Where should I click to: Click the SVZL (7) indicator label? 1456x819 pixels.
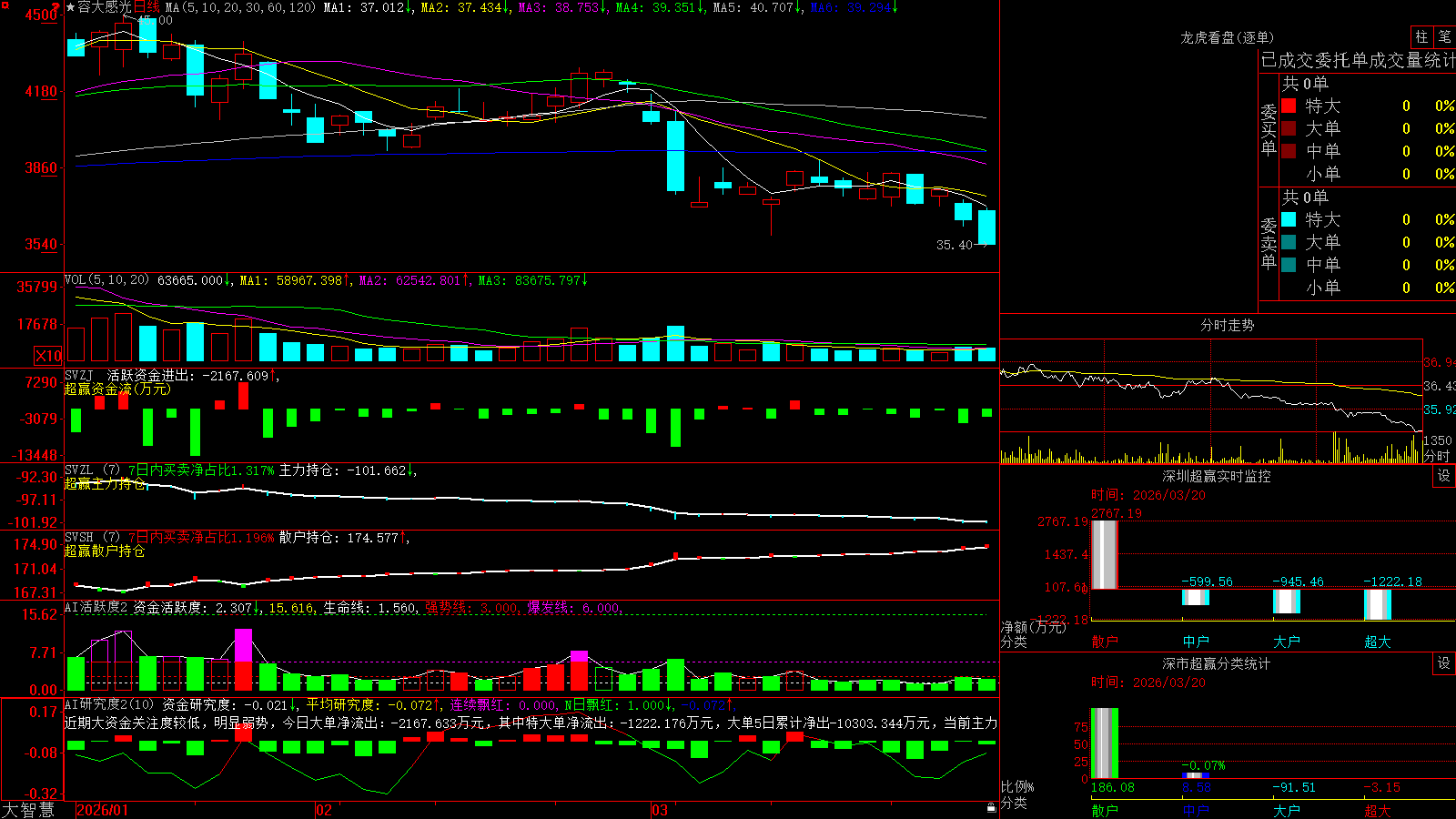click(92, 470)
